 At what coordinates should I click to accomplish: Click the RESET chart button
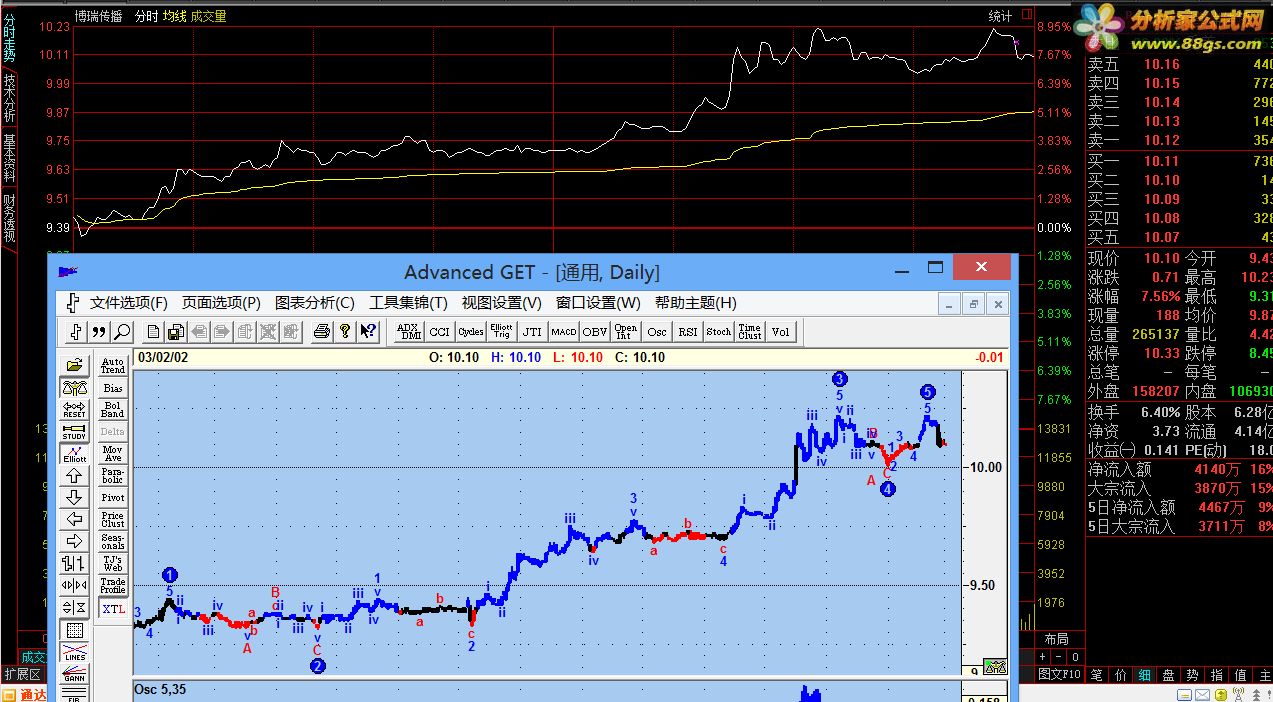(75, 410)
